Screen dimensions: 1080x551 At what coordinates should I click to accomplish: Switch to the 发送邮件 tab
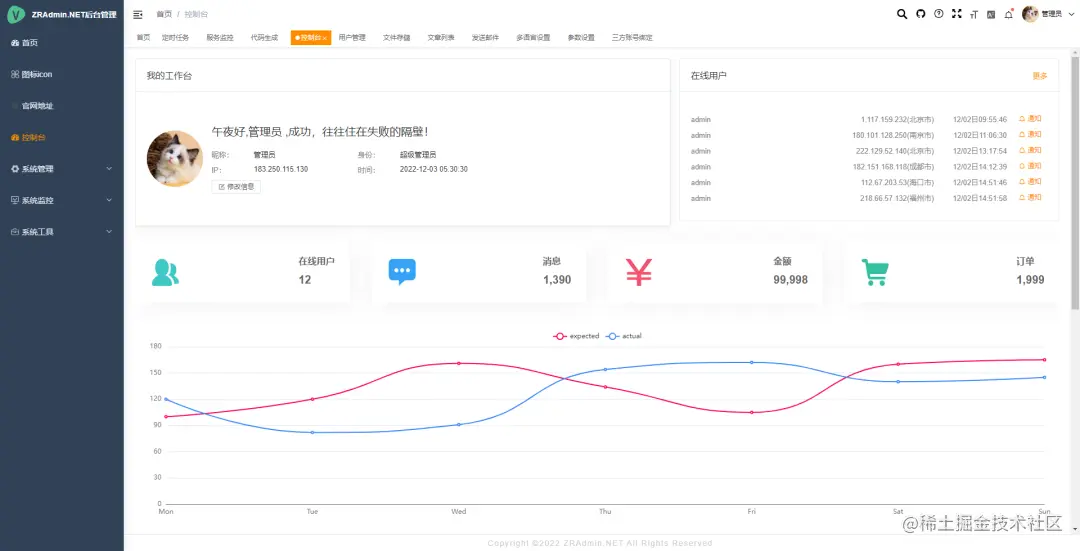pos(486,38)
